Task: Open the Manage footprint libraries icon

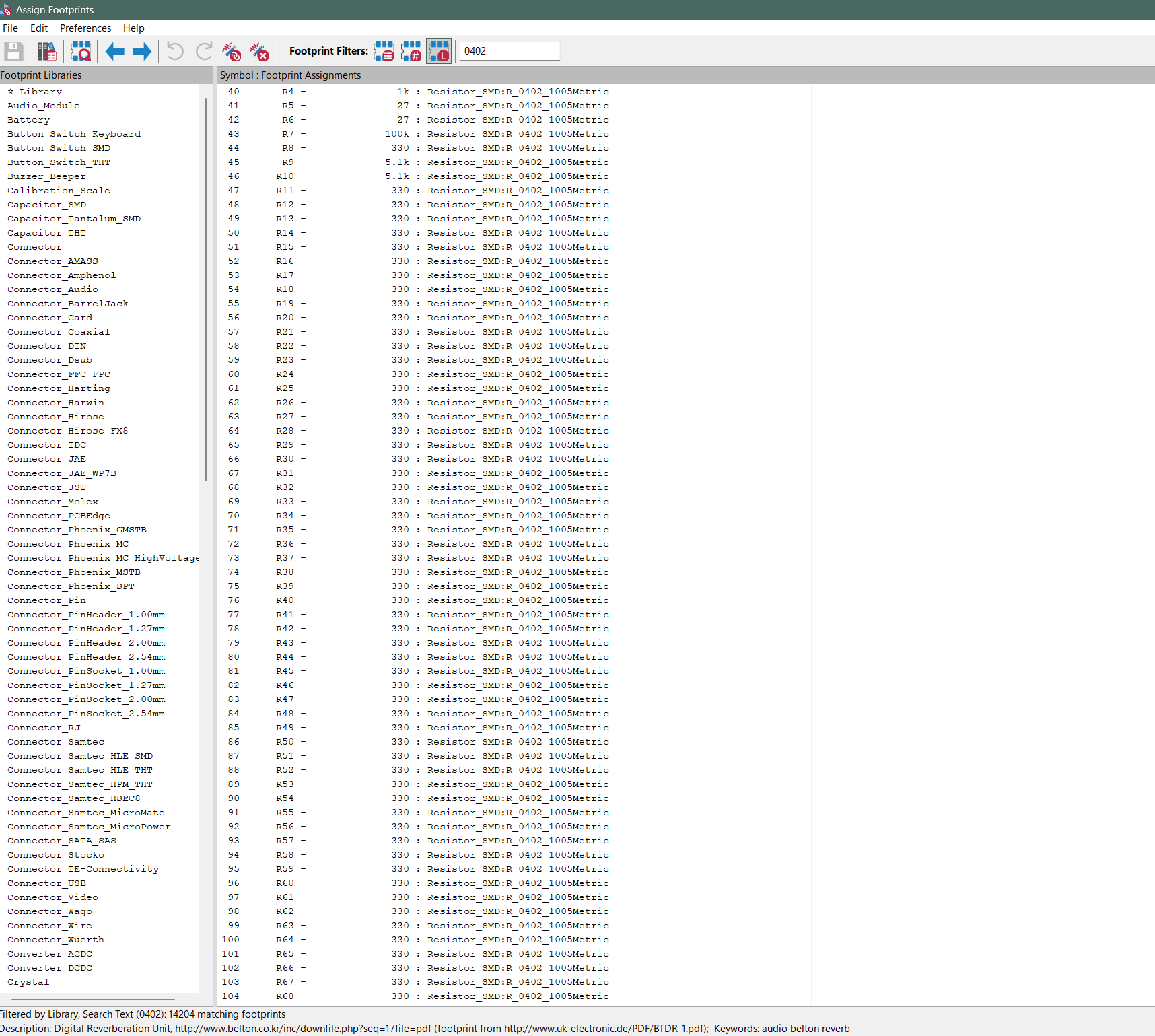Action: coord(46,51)
